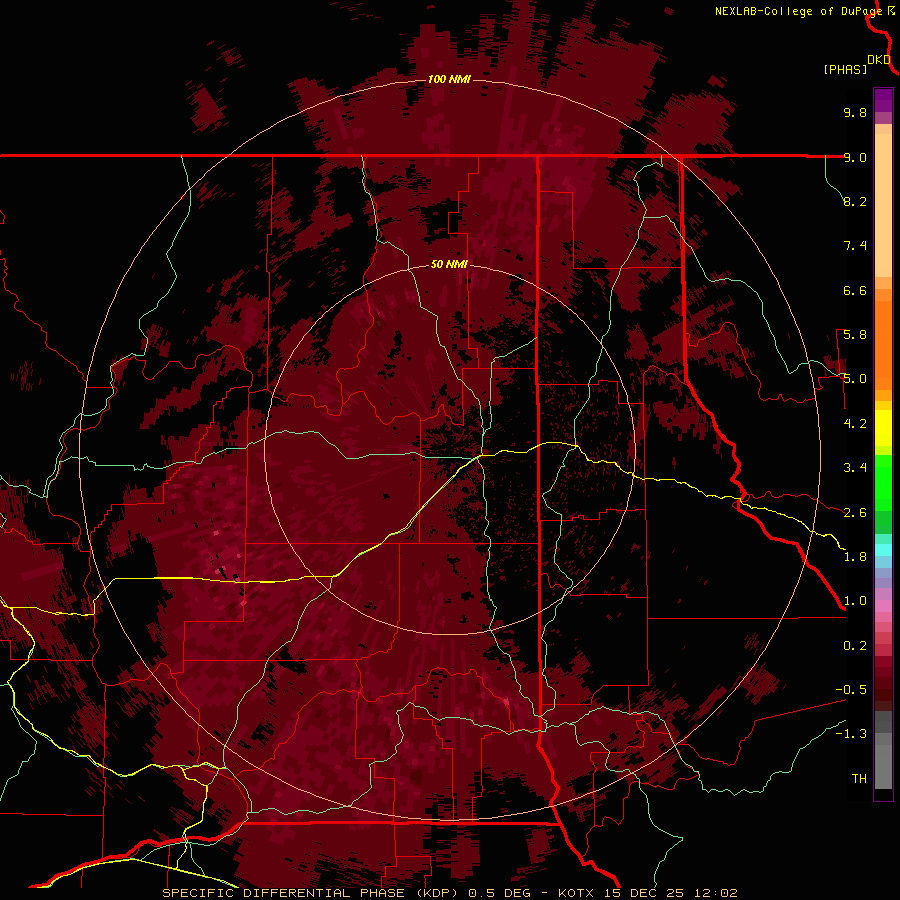Click the -1.3 scale value
The height and width of the screenshot is (900, 900).
pos(851,734)
